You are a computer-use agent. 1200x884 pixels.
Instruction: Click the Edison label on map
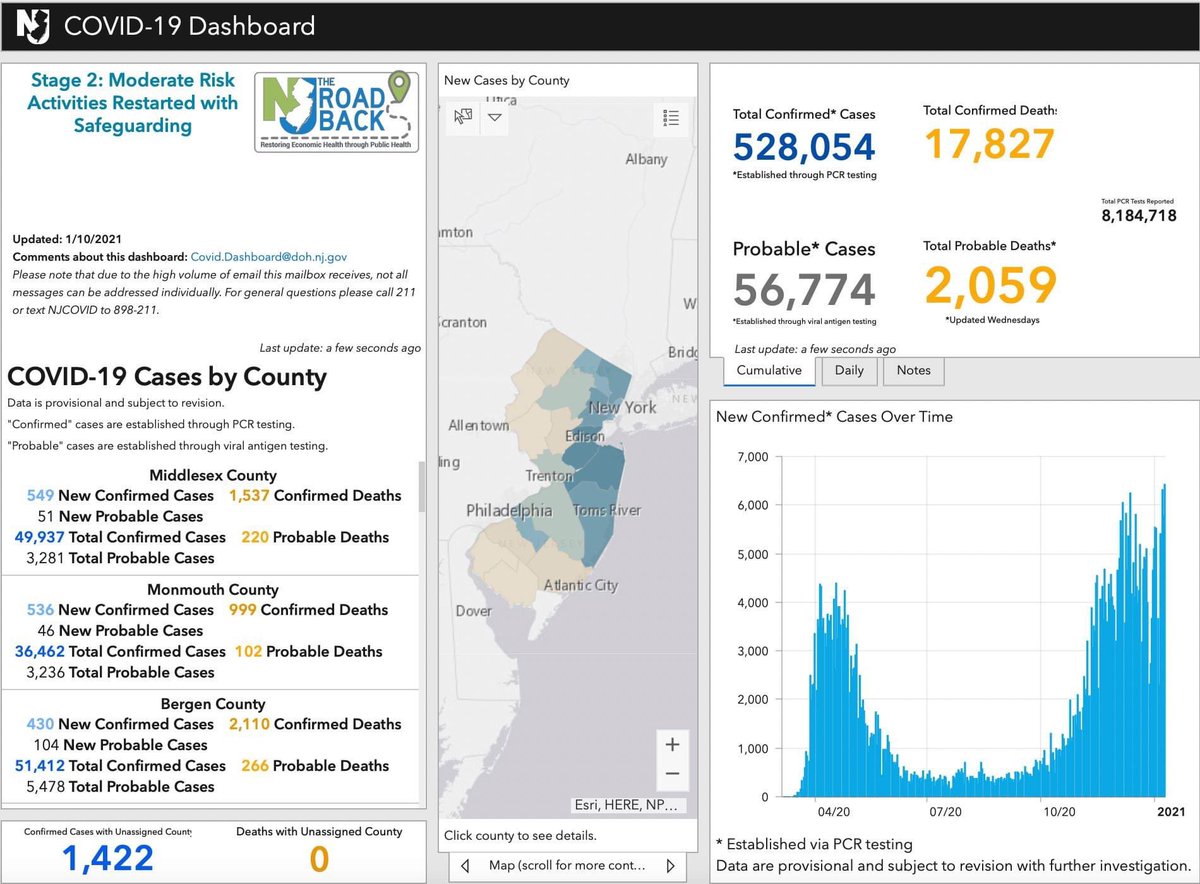tap(584, 436)
